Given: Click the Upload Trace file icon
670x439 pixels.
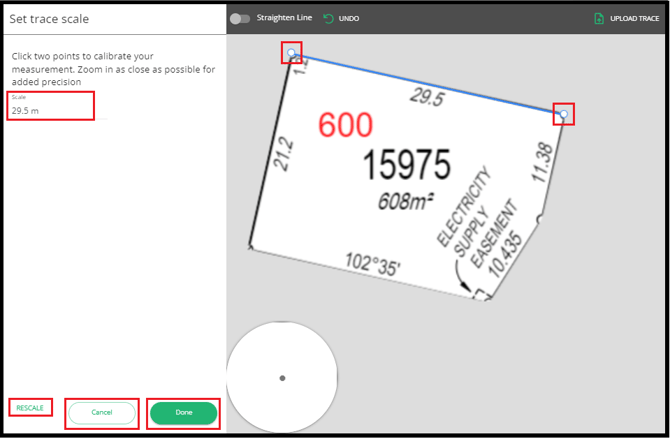Looking at the screenshot, I should point(598,18).
